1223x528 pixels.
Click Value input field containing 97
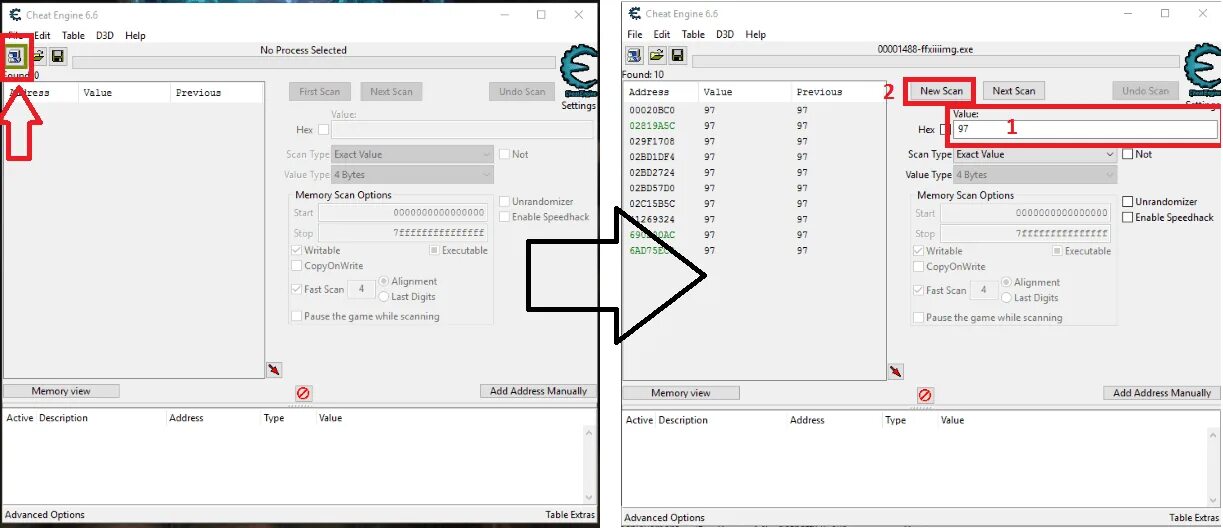click(1085, 130)
